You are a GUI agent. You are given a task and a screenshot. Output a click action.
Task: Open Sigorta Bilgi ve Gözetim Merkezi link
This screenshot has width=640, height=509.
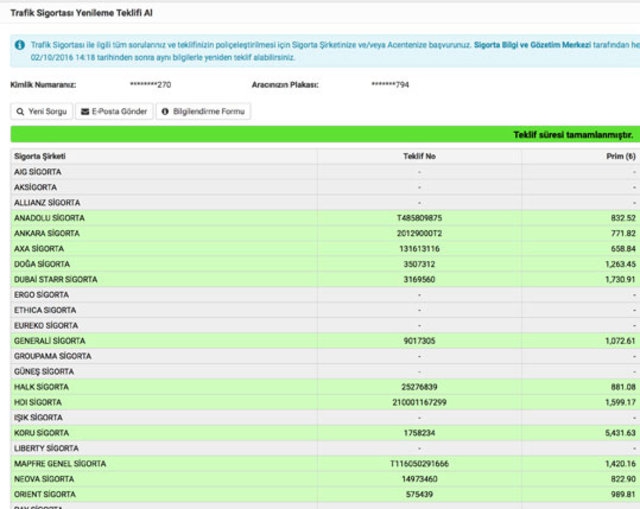click(532, 45)
